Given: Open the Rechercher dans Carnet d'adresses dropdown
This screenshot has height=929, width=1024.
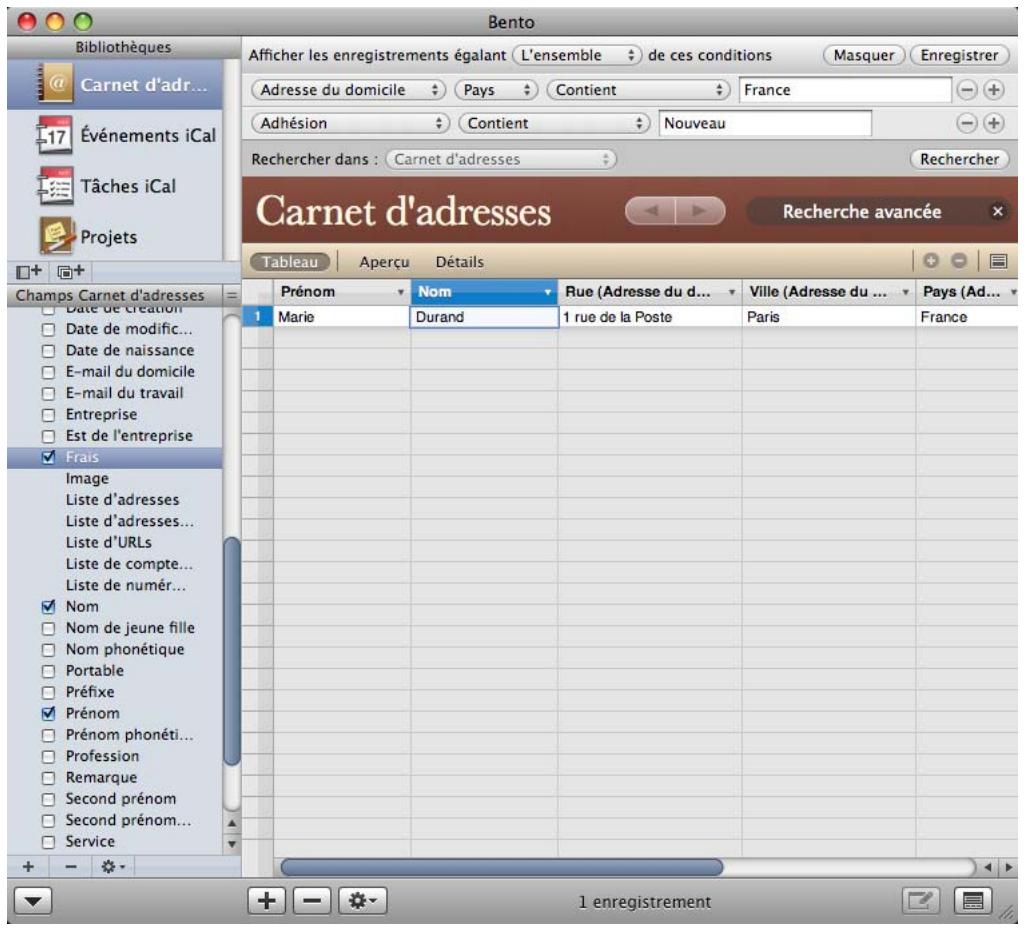Looking at the screenshot, I should pyautogui.click(x=501, y=159).
